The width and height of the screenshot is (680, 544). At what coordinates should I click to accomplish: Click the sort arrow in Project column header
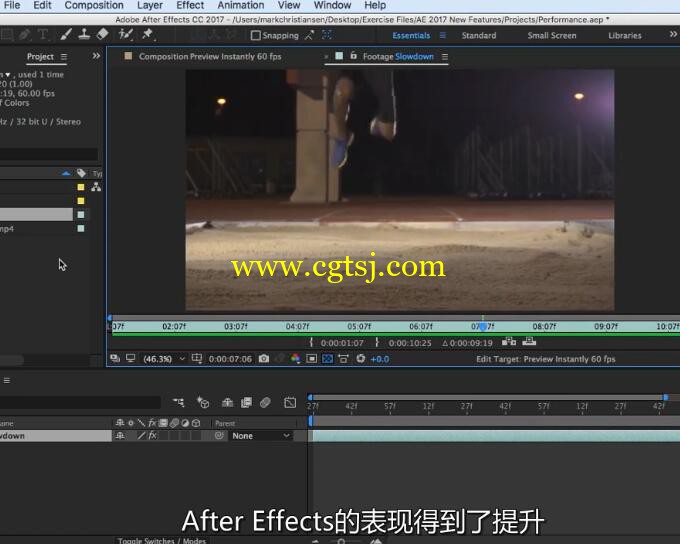[66, 173]
